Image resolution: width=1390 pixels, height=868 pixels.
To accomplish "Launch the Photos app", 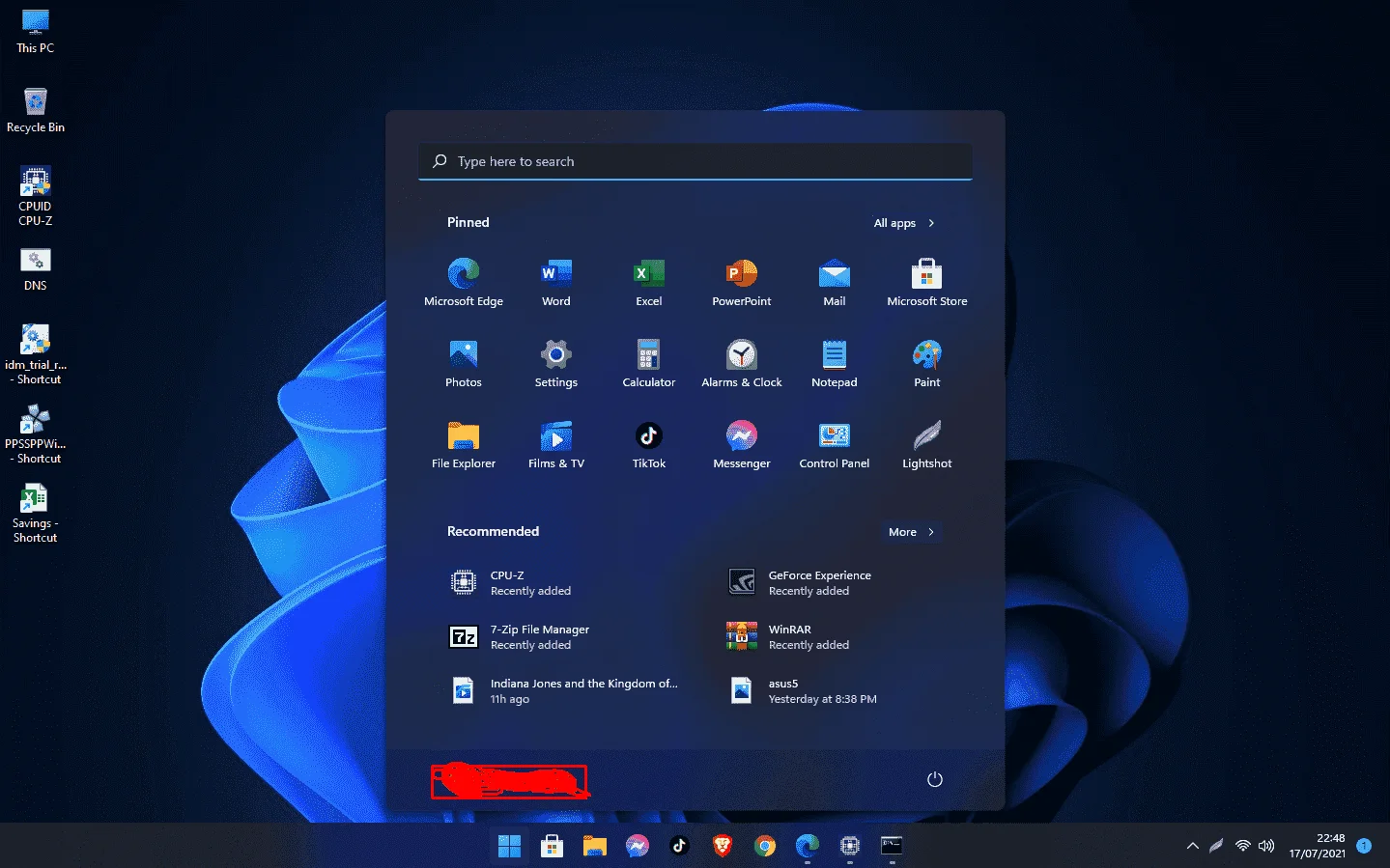I will coord(464,363).
